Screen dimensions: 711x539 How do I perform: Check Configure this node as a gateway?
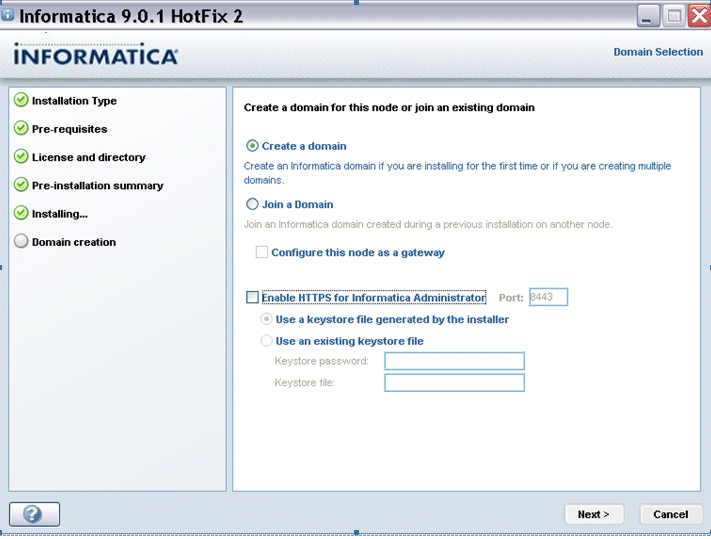[262, 252]
